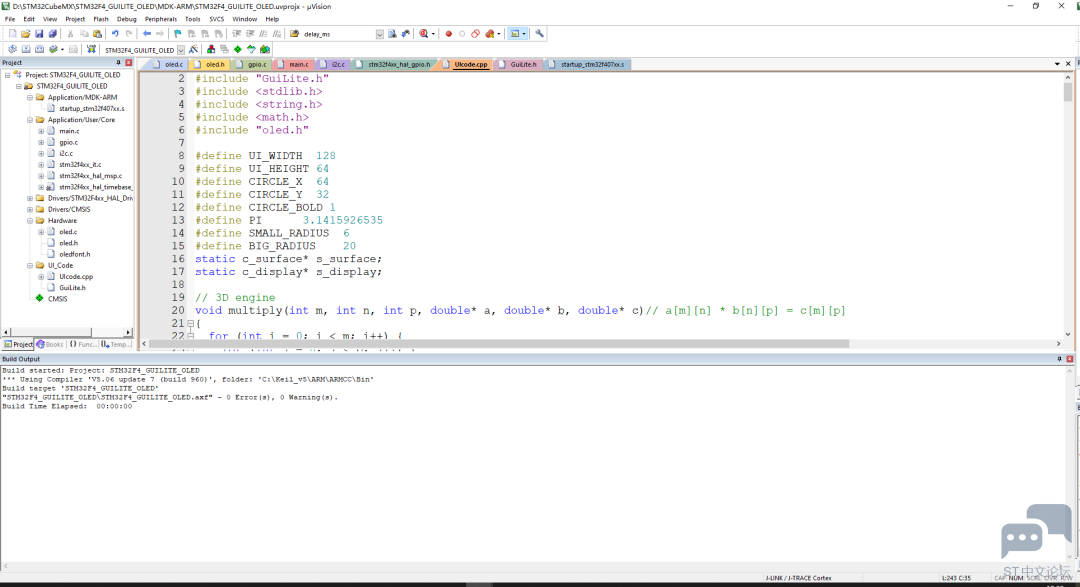
Task: Open Configuration wrench icon
Action: tap(539, 34)
